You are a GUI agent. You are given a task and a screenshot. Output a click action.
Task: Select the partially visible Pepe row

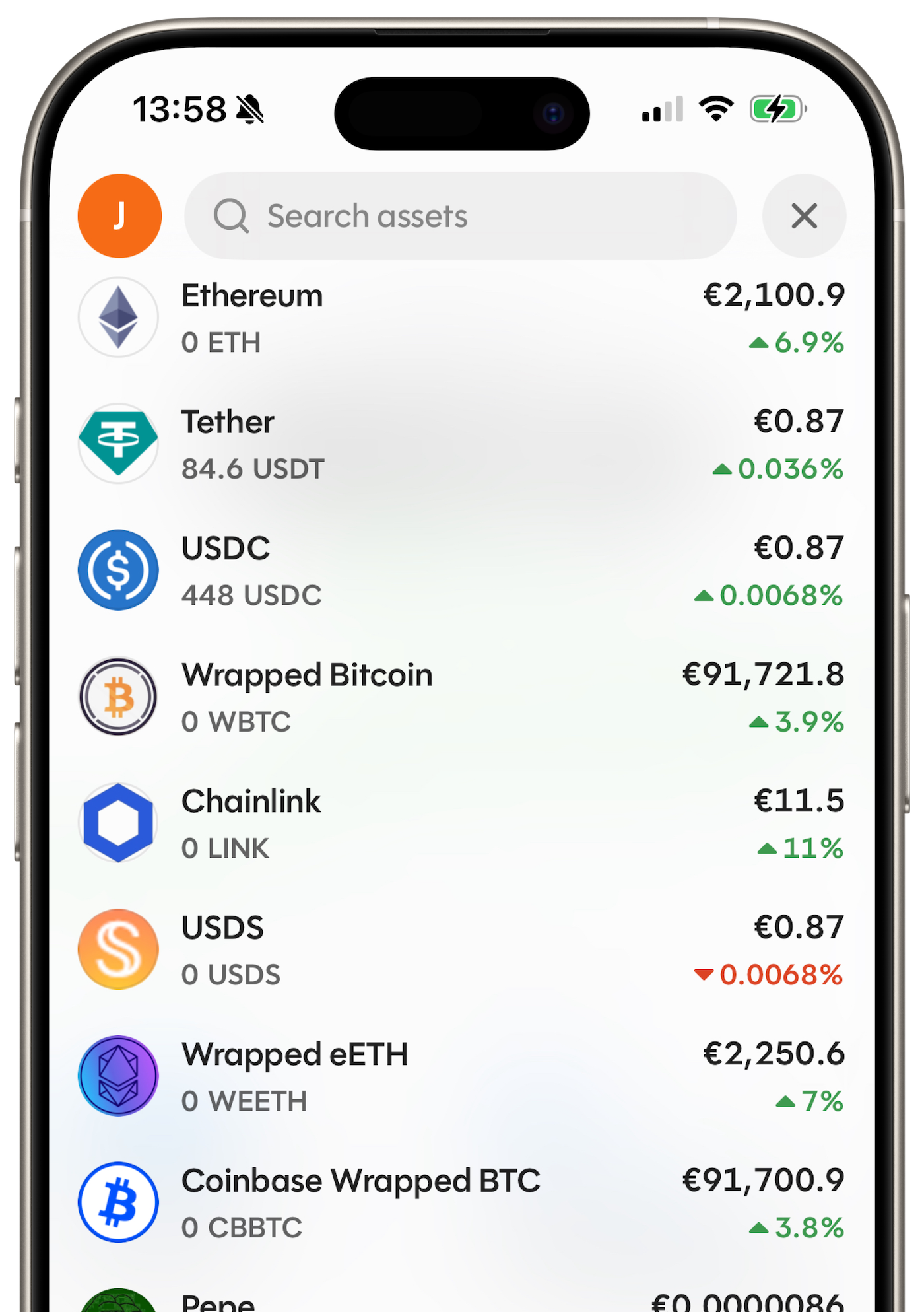462,1299
